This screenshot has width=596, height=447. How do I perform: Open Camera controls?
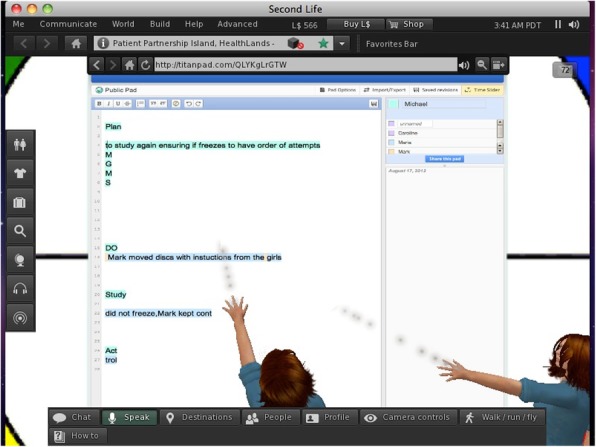point(408,417)
